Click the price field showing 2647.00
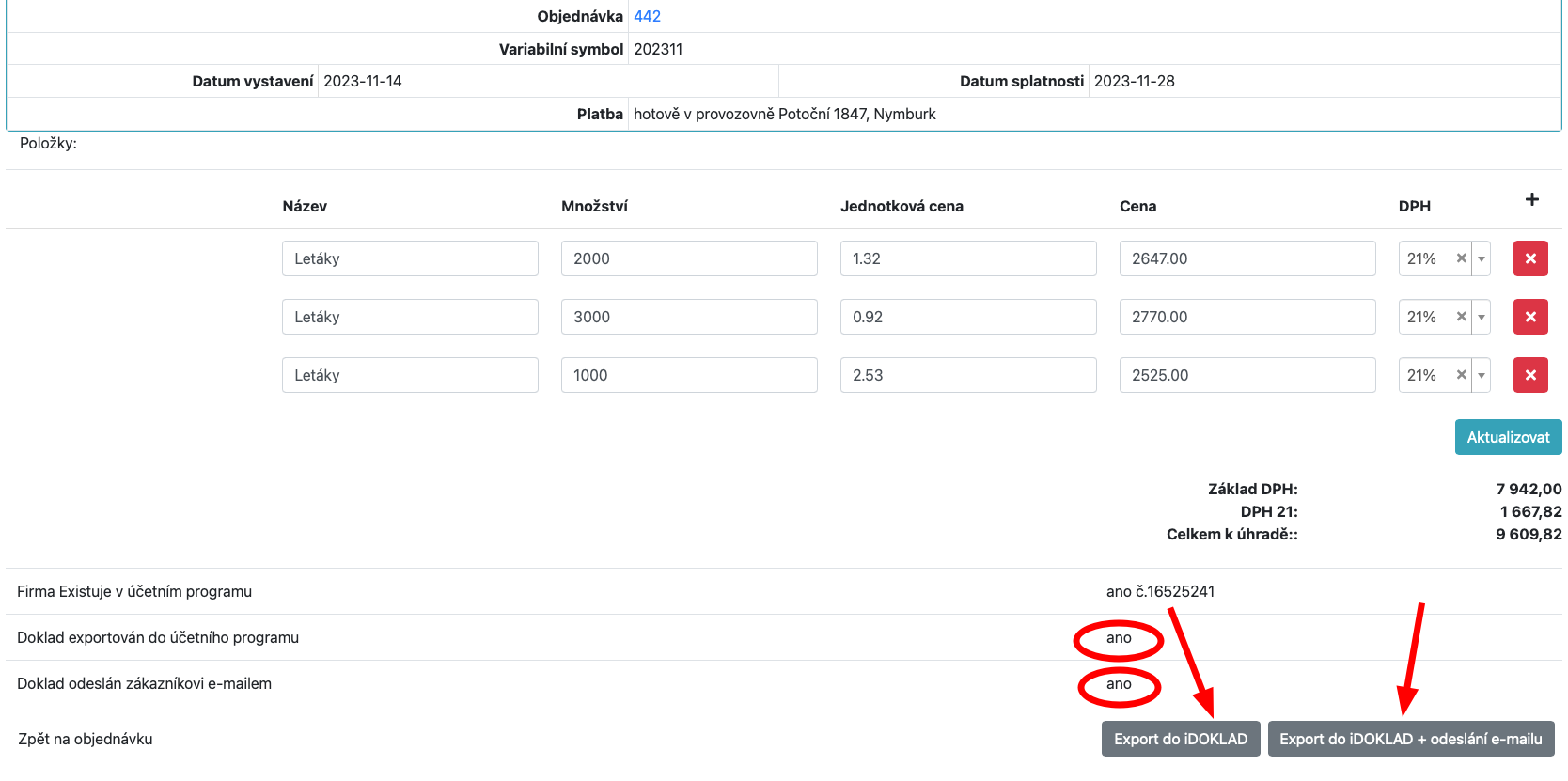The image size is (1568, 781). [1247, 258]
